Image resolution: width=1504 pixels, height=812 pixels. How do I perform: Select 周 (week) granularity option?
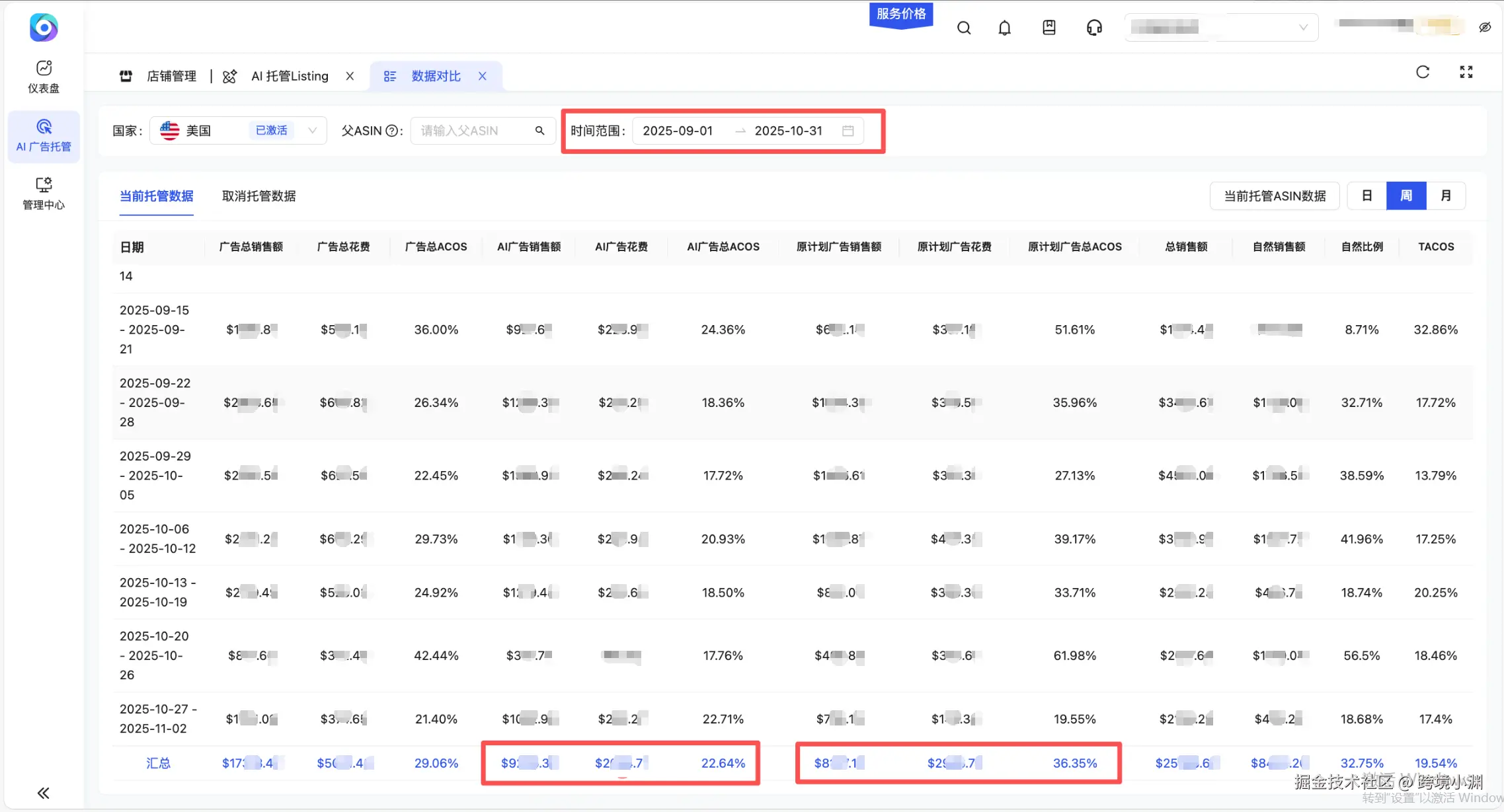pos(1406,196)
